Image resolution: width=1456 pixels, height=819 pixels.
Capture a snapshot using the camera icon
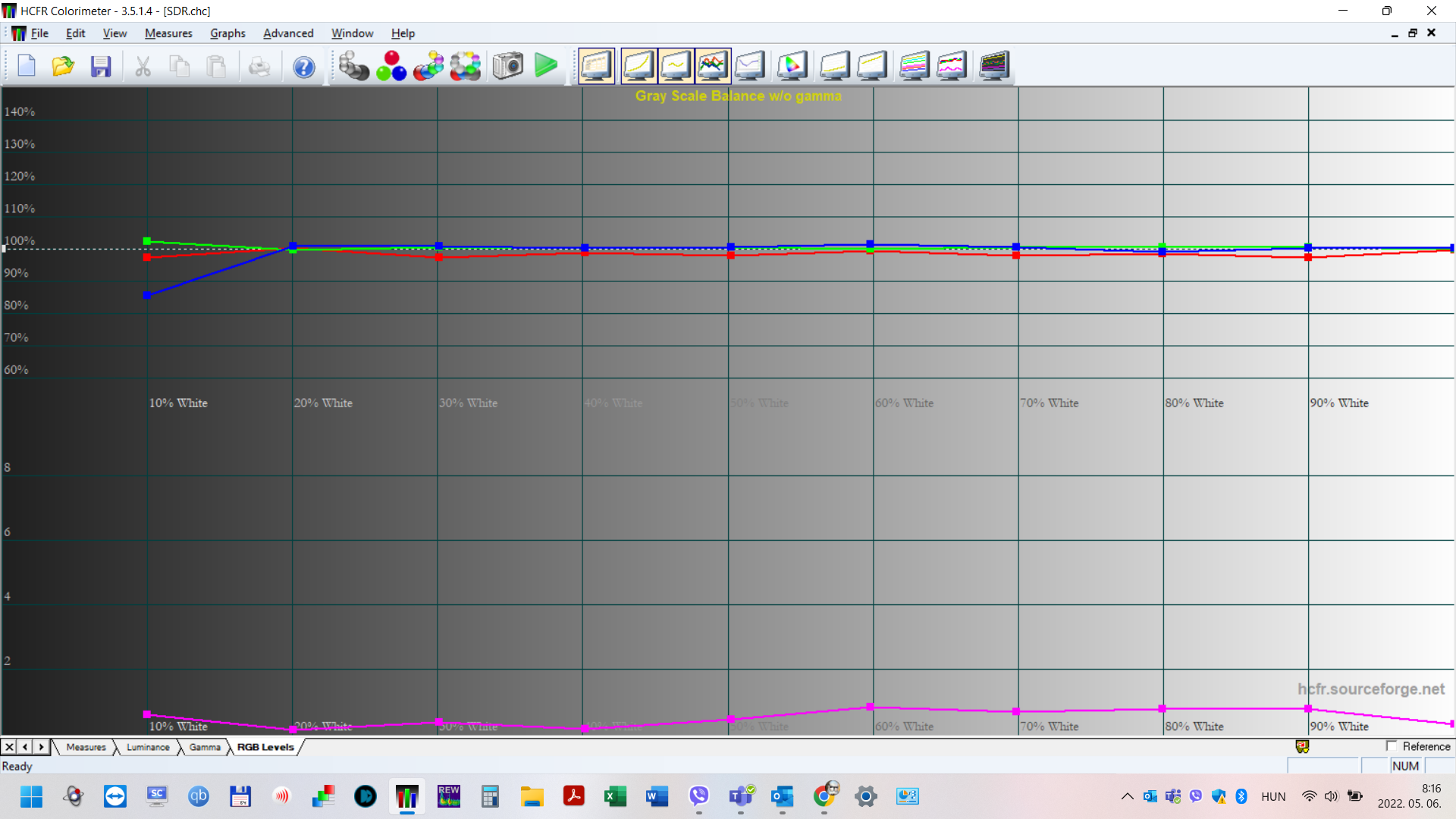(508, 66)
